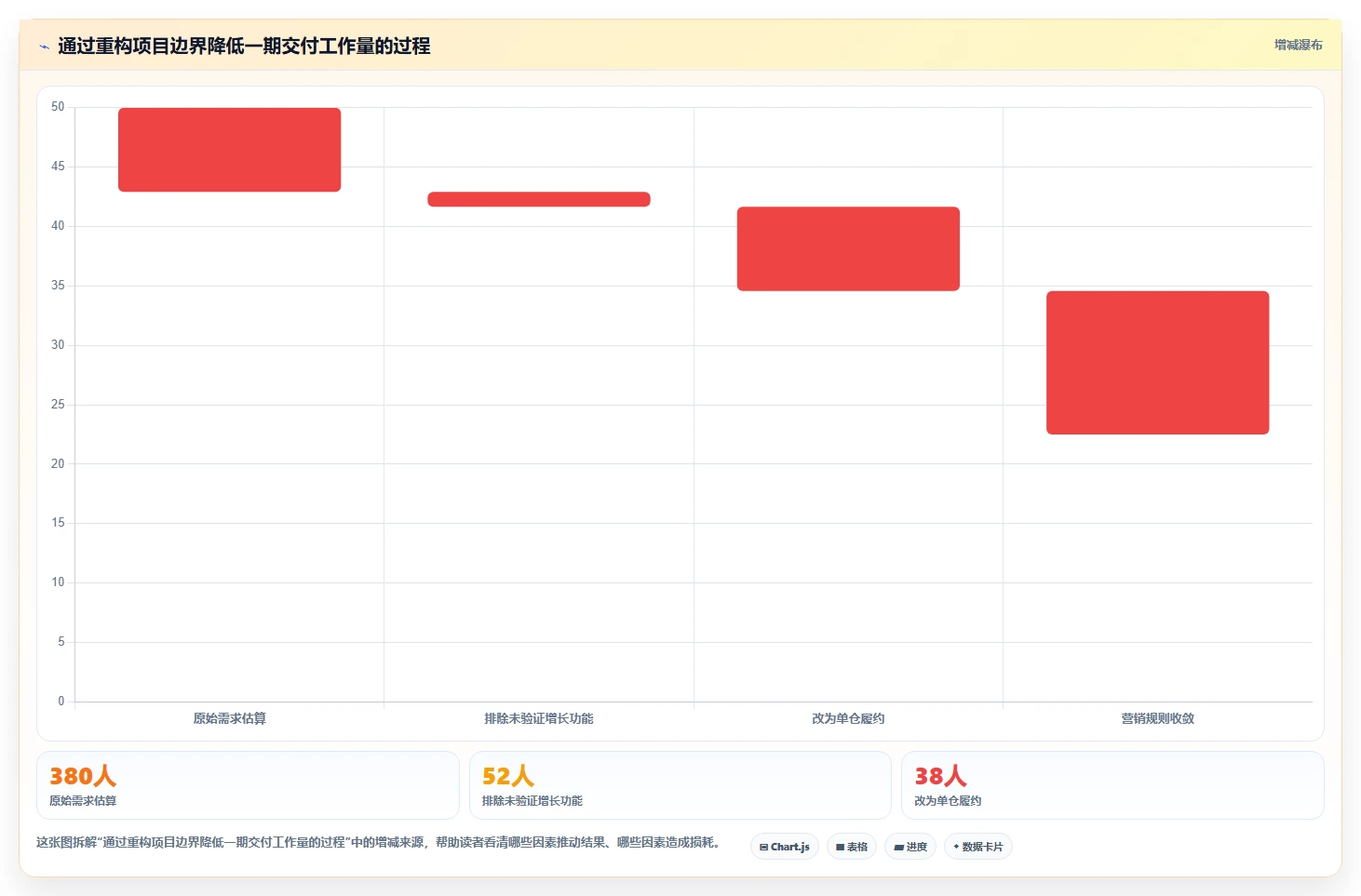Viewport: 1361px width, 896px height.
Task: Select the Chart.js tag chip
Action: [x=785, y=847]
